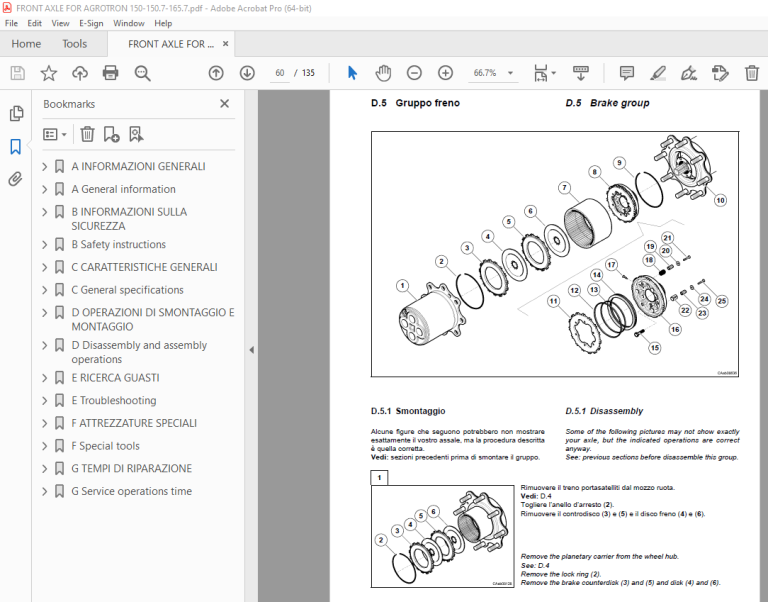Open bookmarks options list dropdown
The image size is (768, 602).
tap(55, 134)
